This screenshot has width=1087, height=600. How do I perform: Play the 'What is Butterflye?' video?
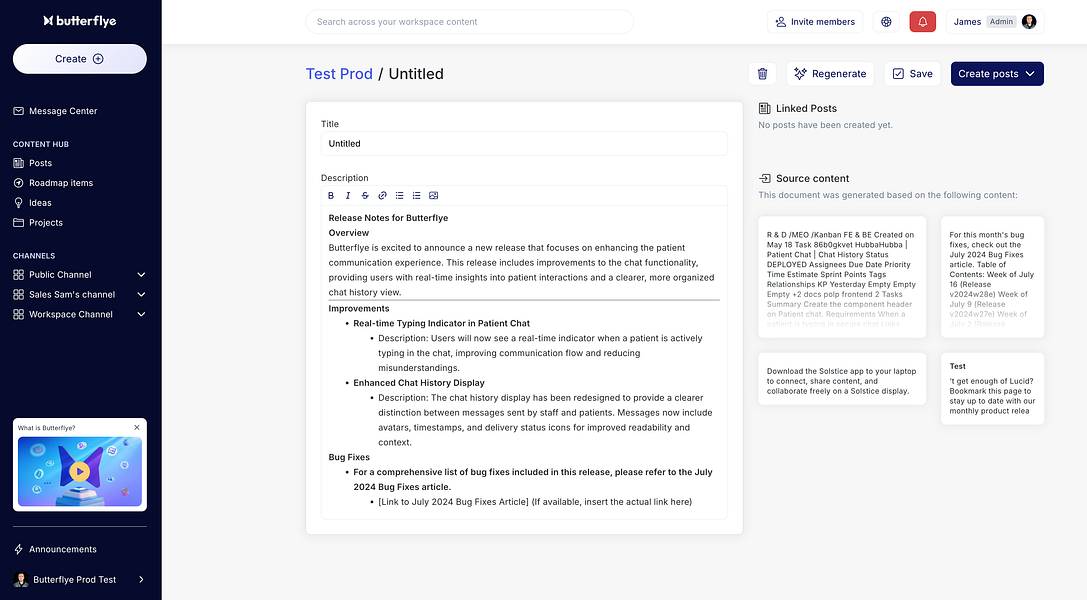click(80, 471)
